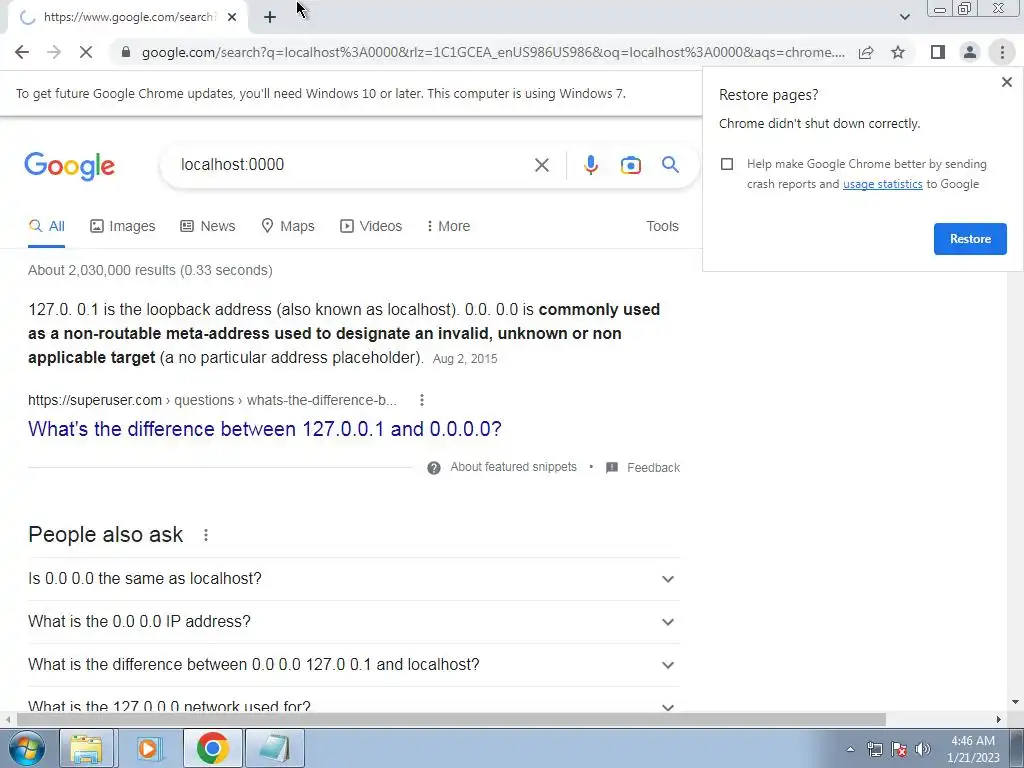Launch Windows Media Player from taskbar

pos(149,748)
